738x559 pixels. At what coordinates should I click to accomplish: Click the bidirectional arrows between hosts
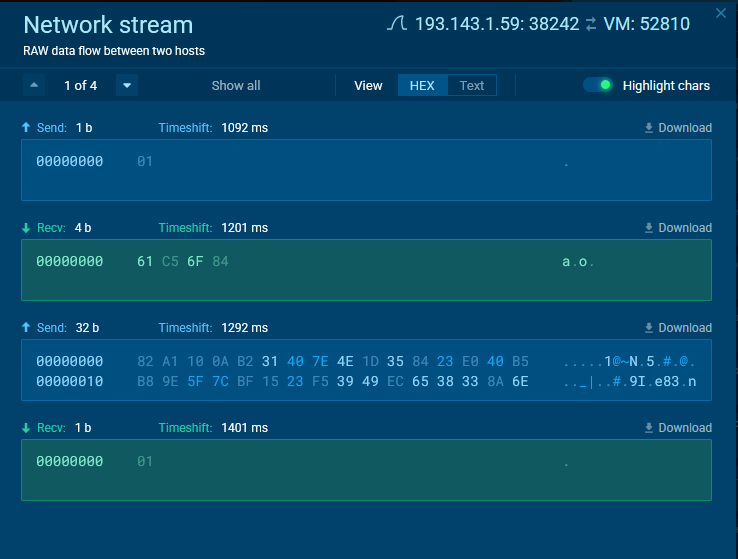pyautogui.click(x=592, y=24)
